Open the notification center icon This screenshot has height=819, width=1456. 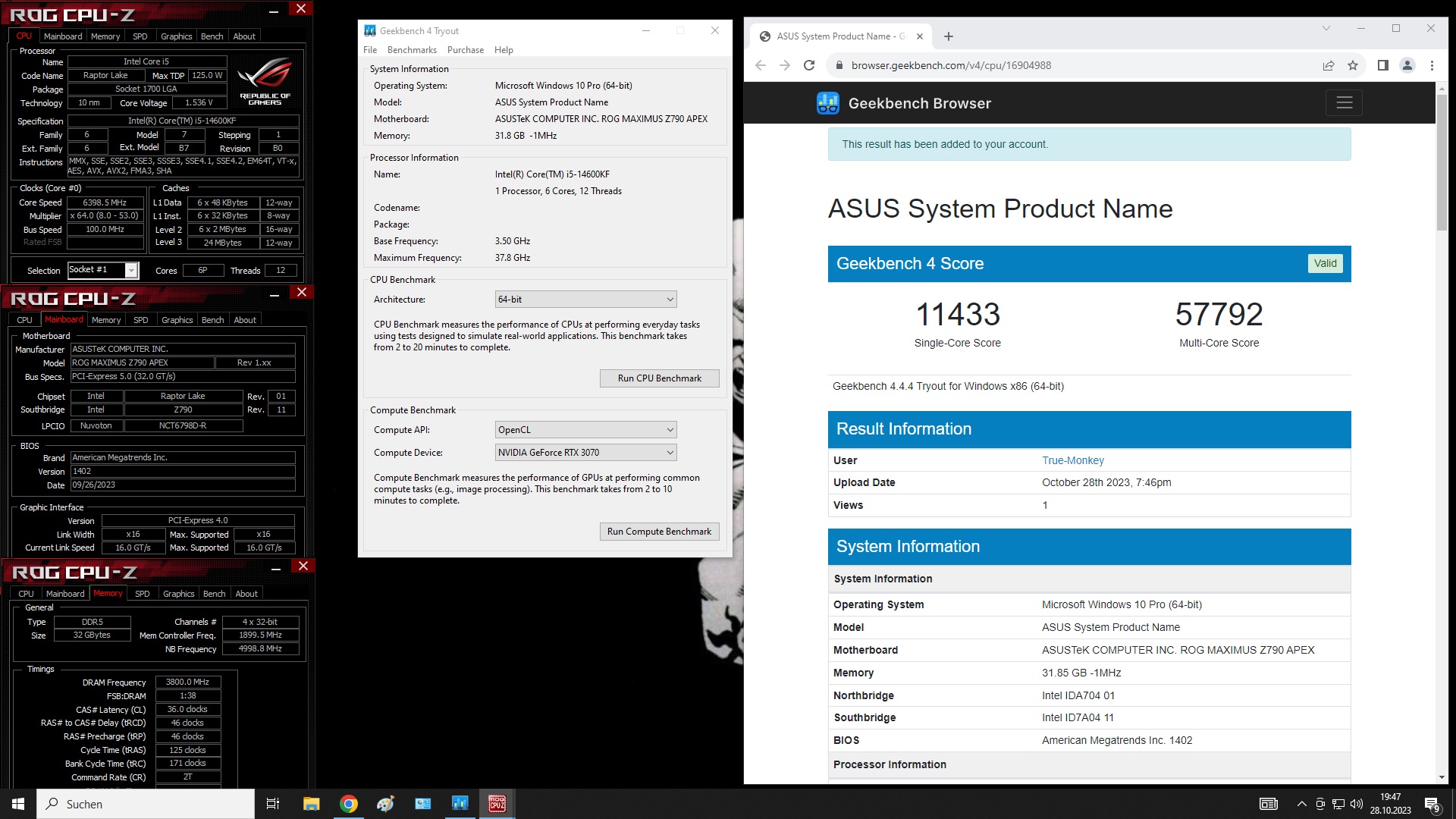coord(1432,804)
